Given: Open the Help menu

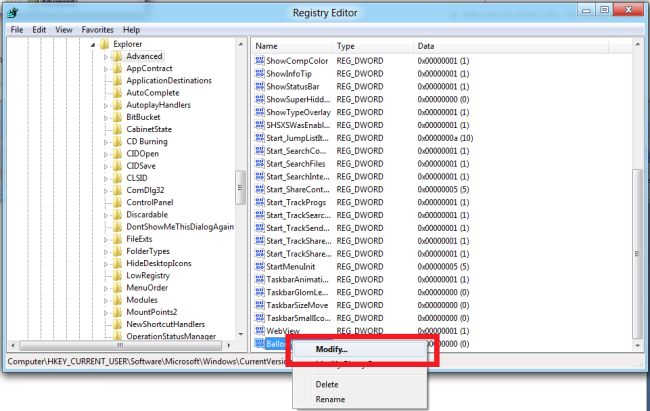Looking at the screenshot, I should [131, 30].
